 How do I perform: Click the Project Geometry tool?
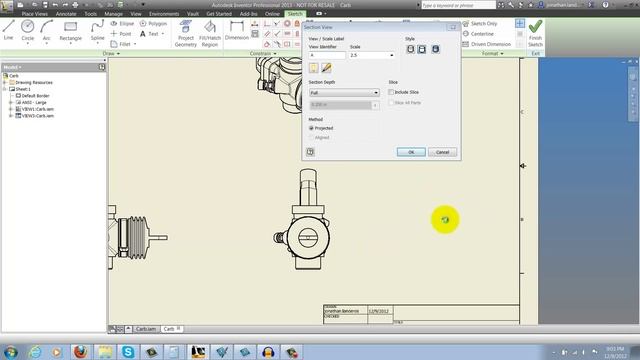click(186, 33)
